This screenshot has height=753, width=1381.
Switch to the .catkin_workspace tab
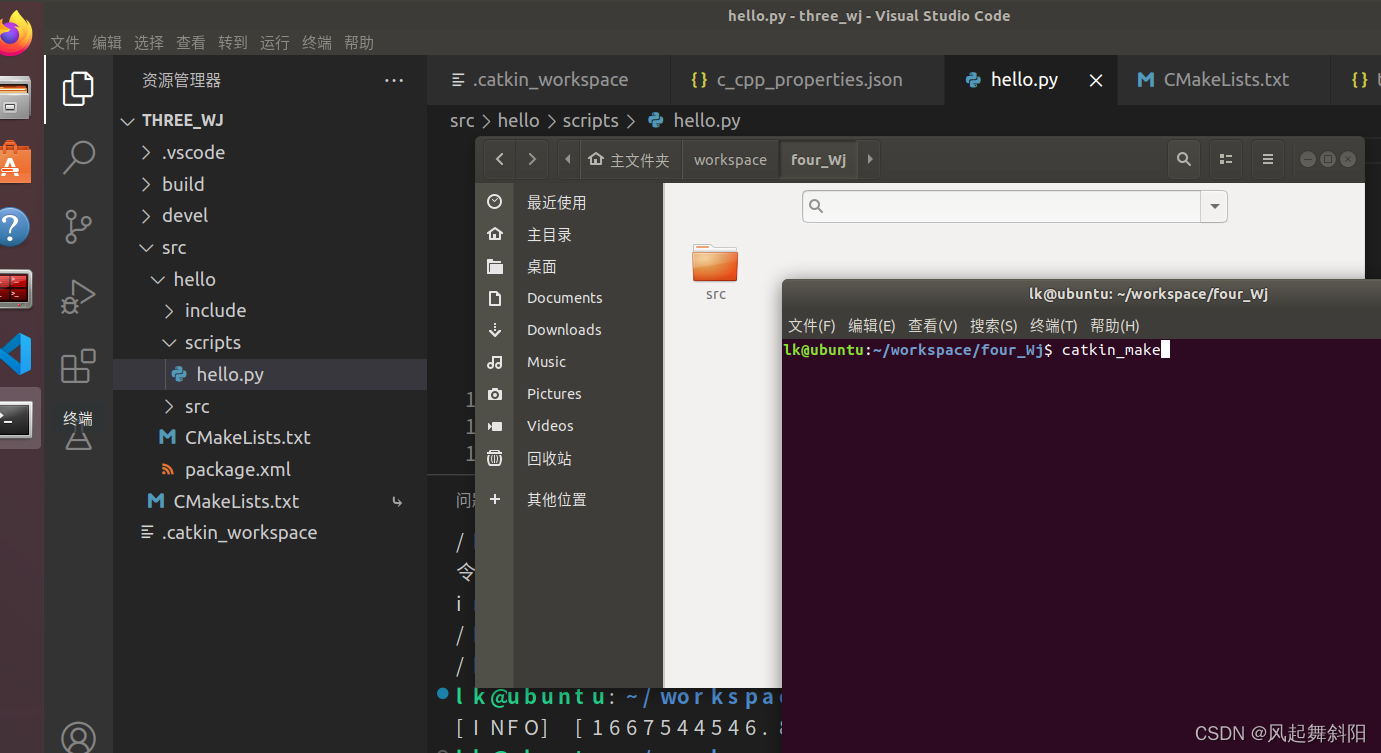click(548, 80)
